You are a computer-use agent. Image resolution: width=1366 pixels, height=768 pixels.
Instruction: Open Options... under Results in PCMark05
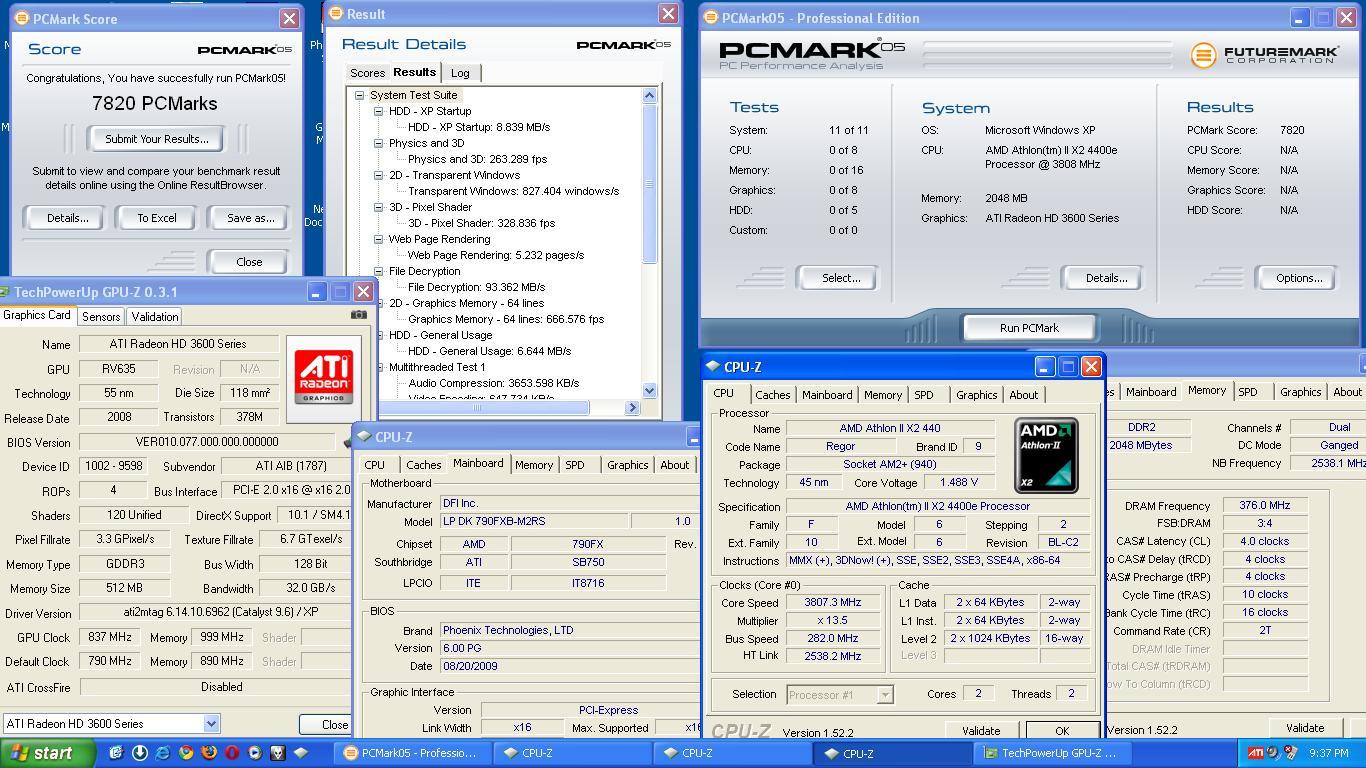[1299, 278]
